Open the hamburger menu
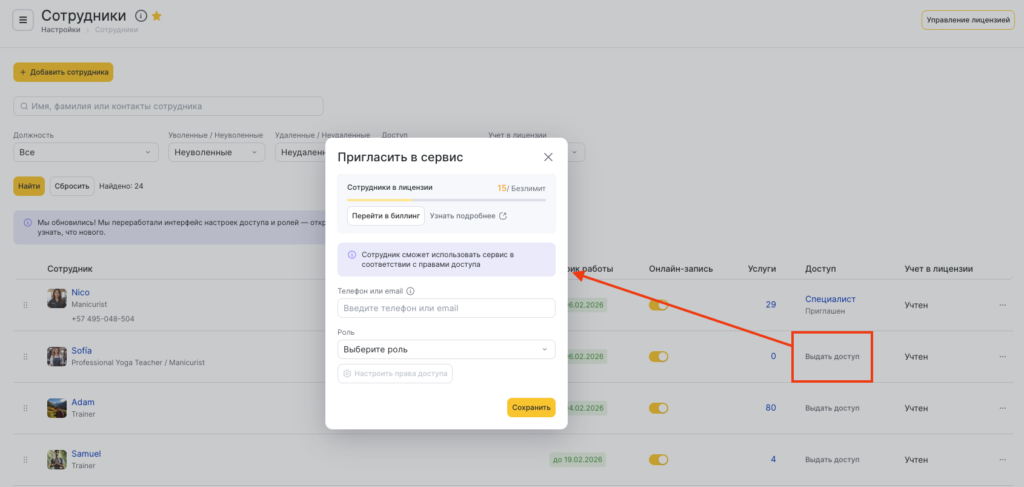This screenshot has width=1024, height=487. (22, 20)
